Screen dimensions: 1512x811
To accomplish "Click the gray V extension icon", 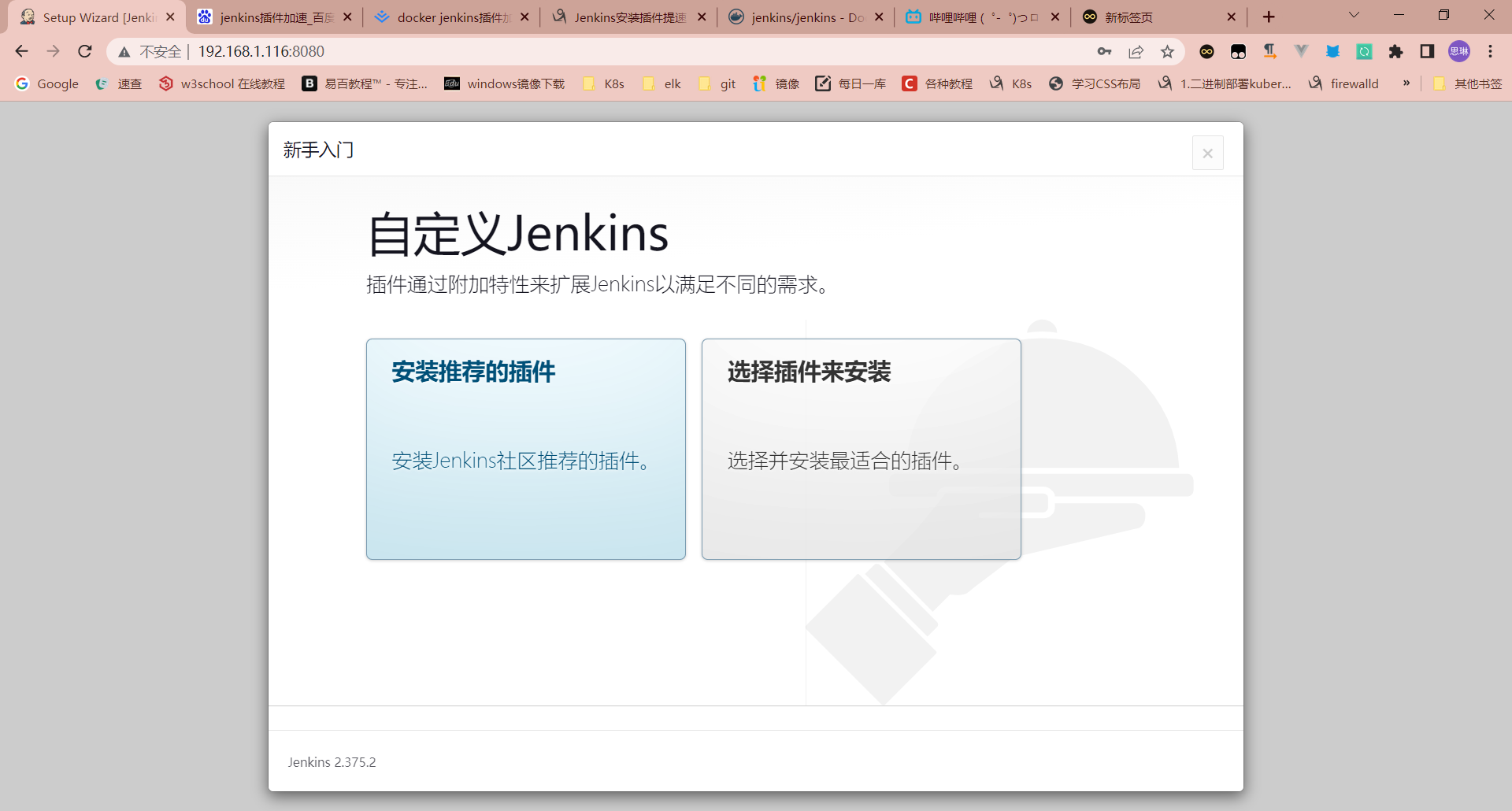I will tap(1301, 51).
